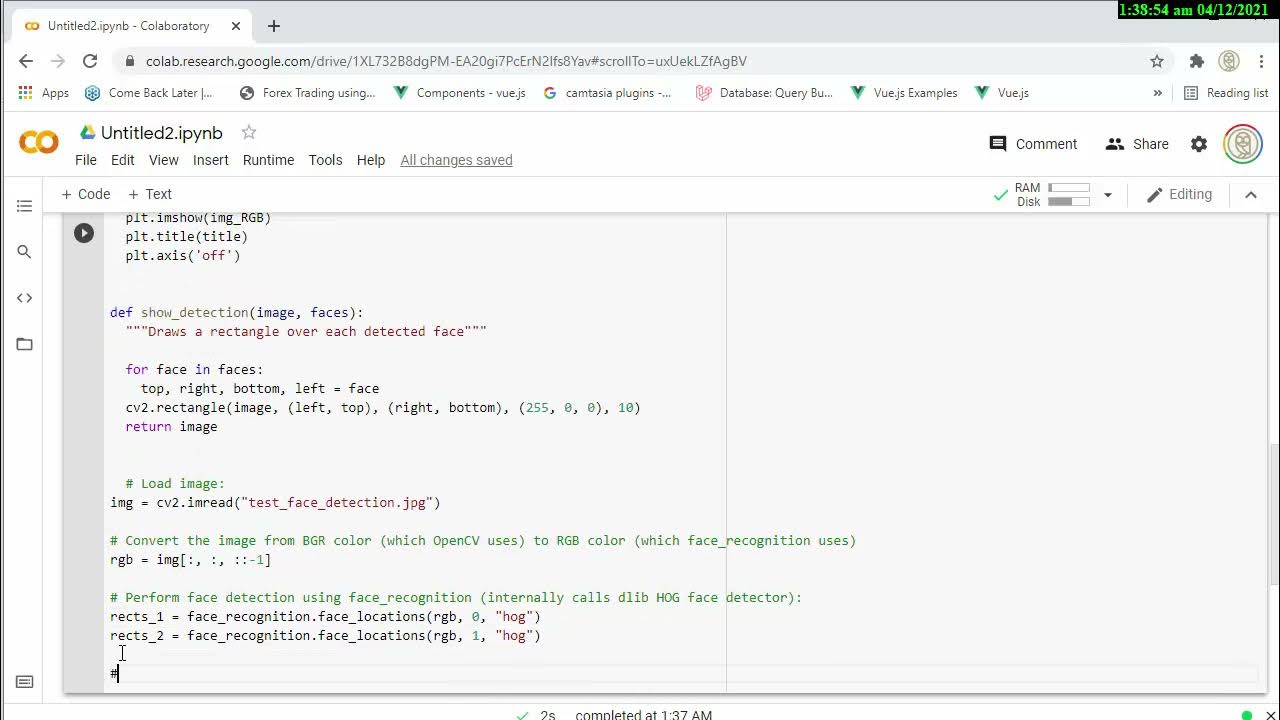Image resolution: width=1280 pixels, height=720 pixels.
Task: Open the table of contents panel
Action: click(24, 206)
